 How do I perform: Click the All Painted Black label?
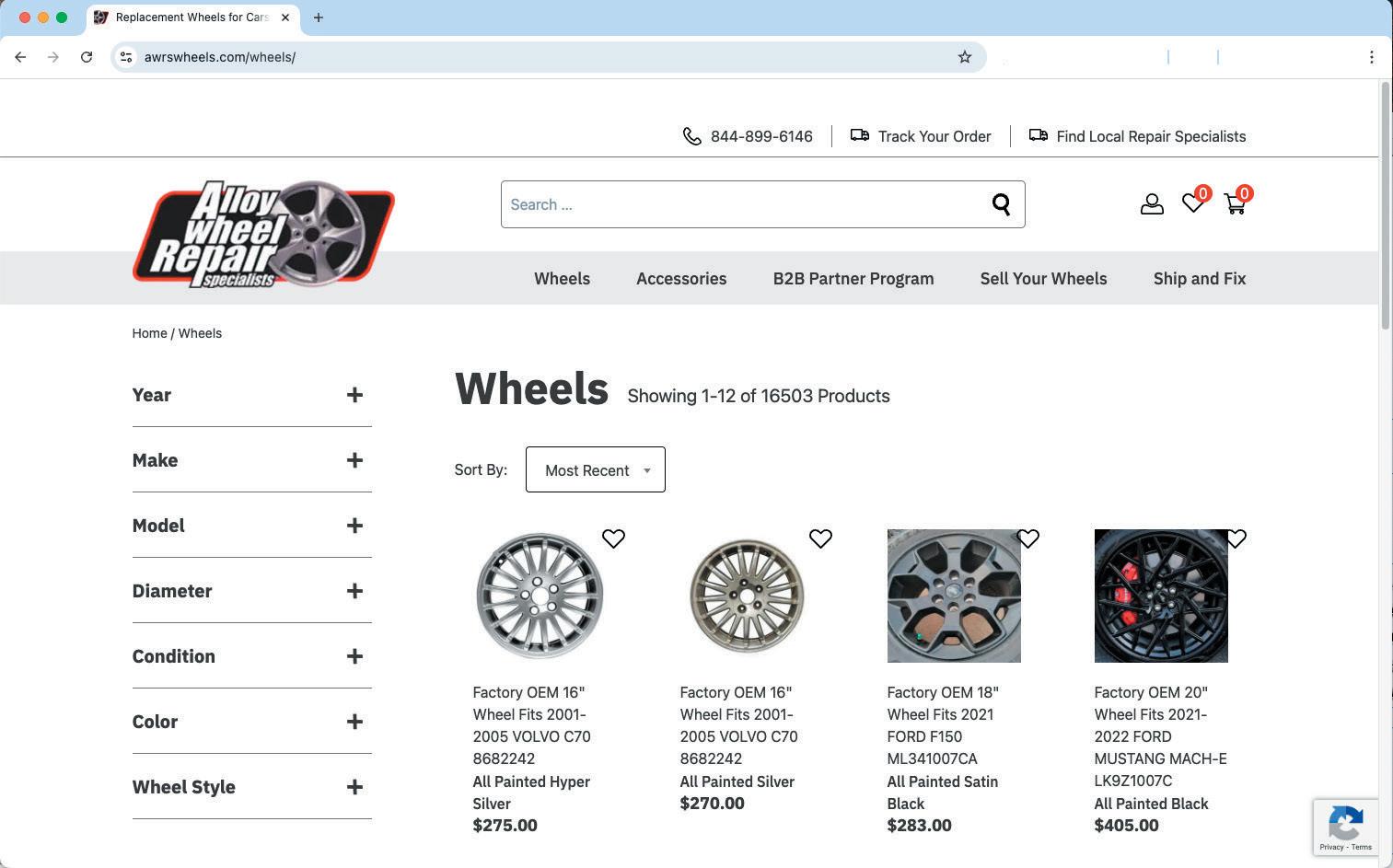[1151, 804]
